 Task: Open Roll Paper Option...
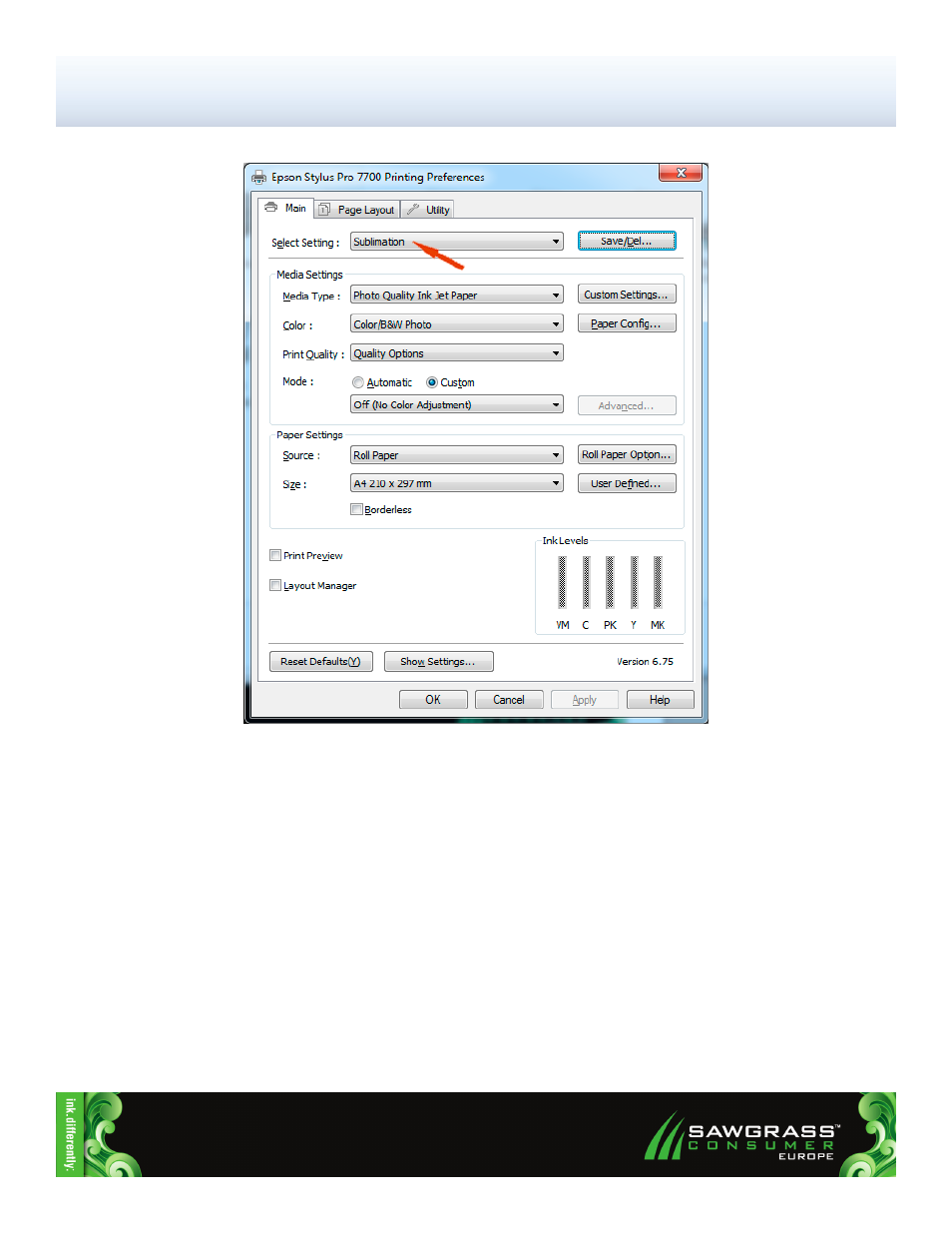pos(627,454)
